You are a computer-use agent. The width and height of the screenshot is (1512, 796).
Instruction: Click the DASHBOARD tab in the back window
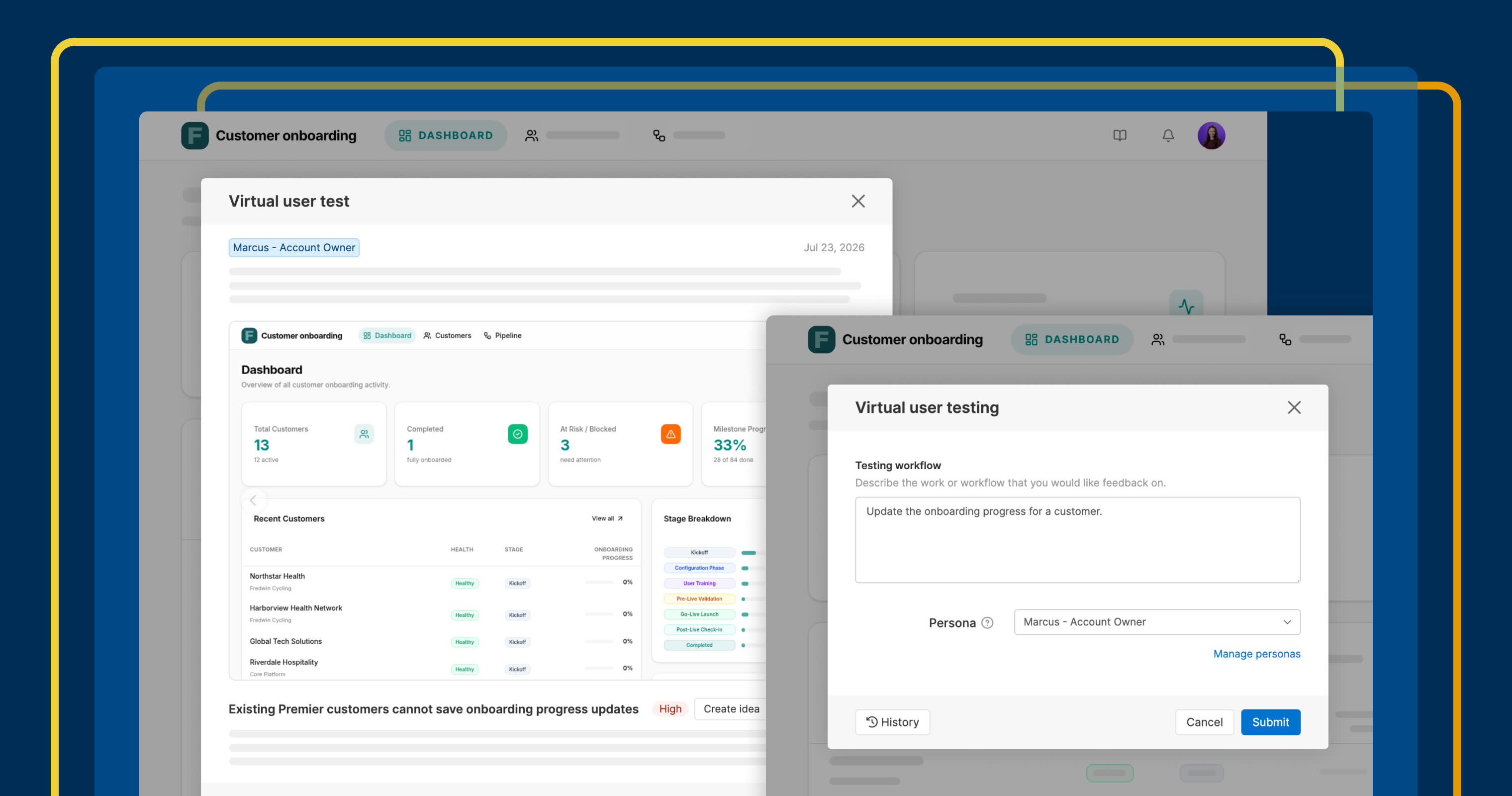(x=446, y=136)
